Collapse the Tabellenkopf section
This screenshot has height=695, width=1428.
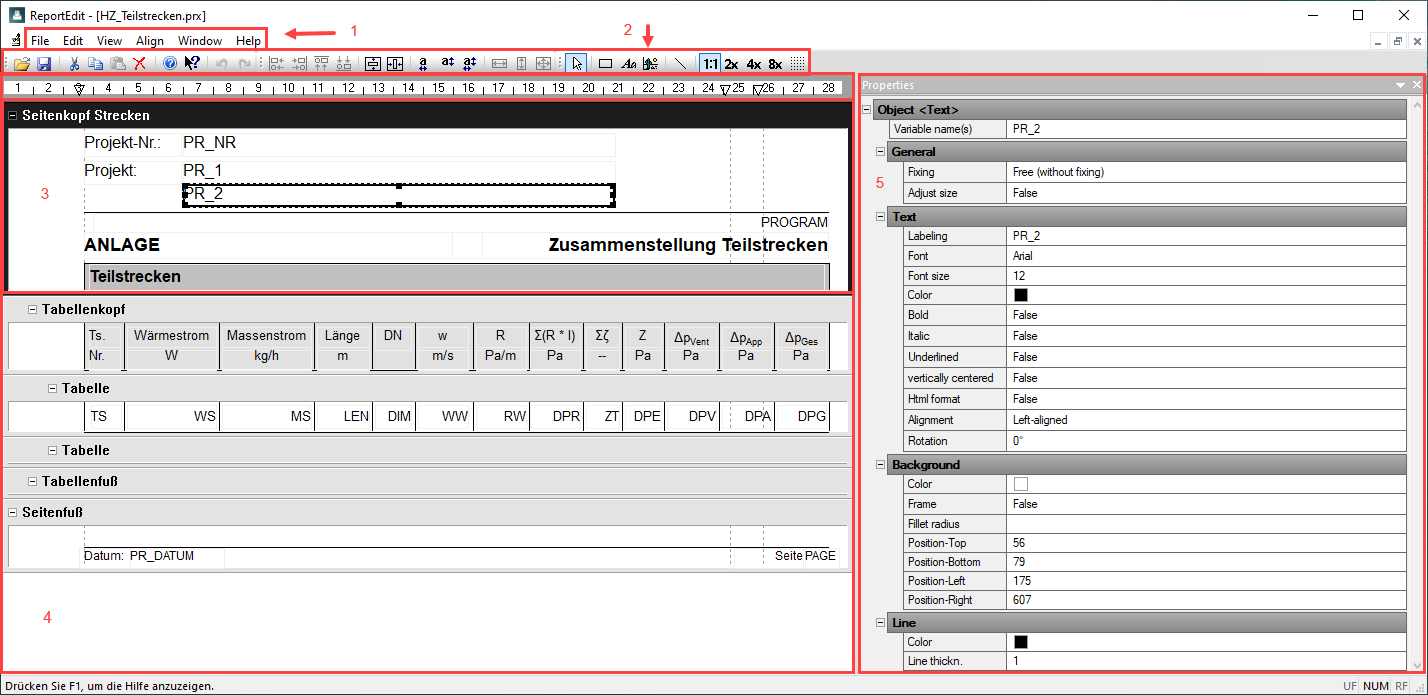(33, 309)
